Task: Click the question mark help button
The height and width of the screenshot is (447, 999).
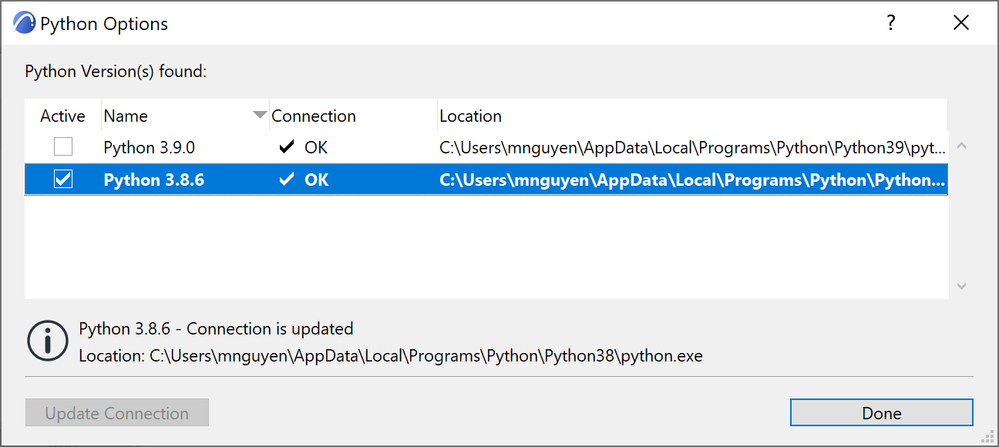Action: (891, 23)
